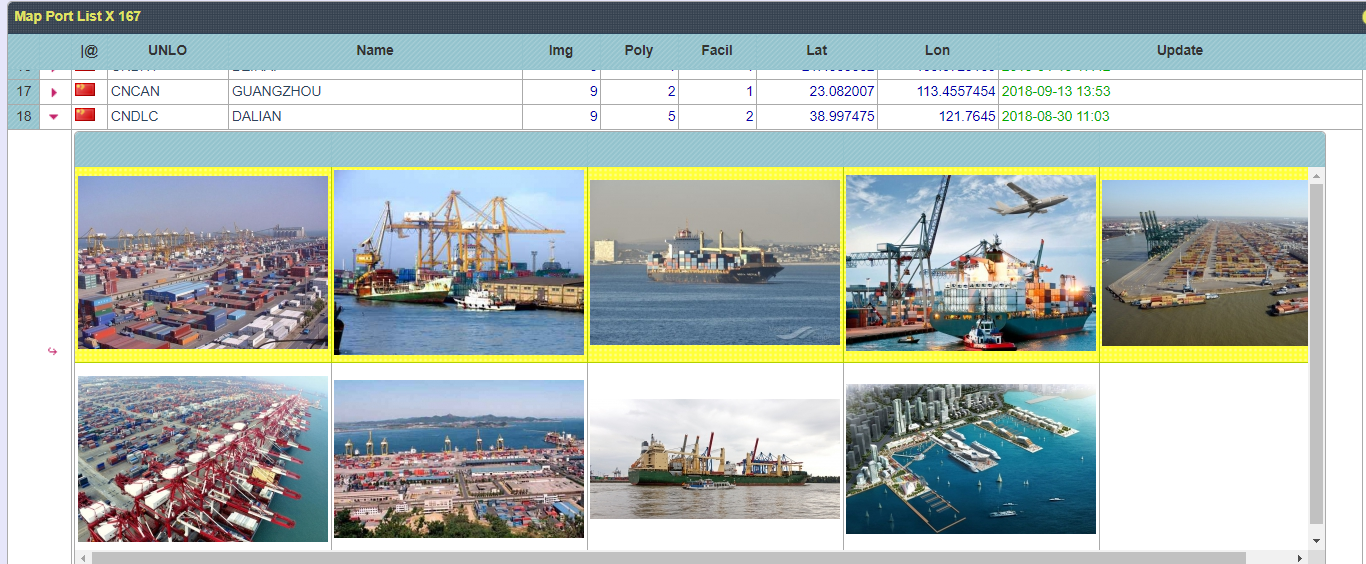Image resolution: width=1366 pixels, height=564 pixels.
Task: Click the GUANGZHOU port name
Action: pyautogui.click(x=276, y=91)
